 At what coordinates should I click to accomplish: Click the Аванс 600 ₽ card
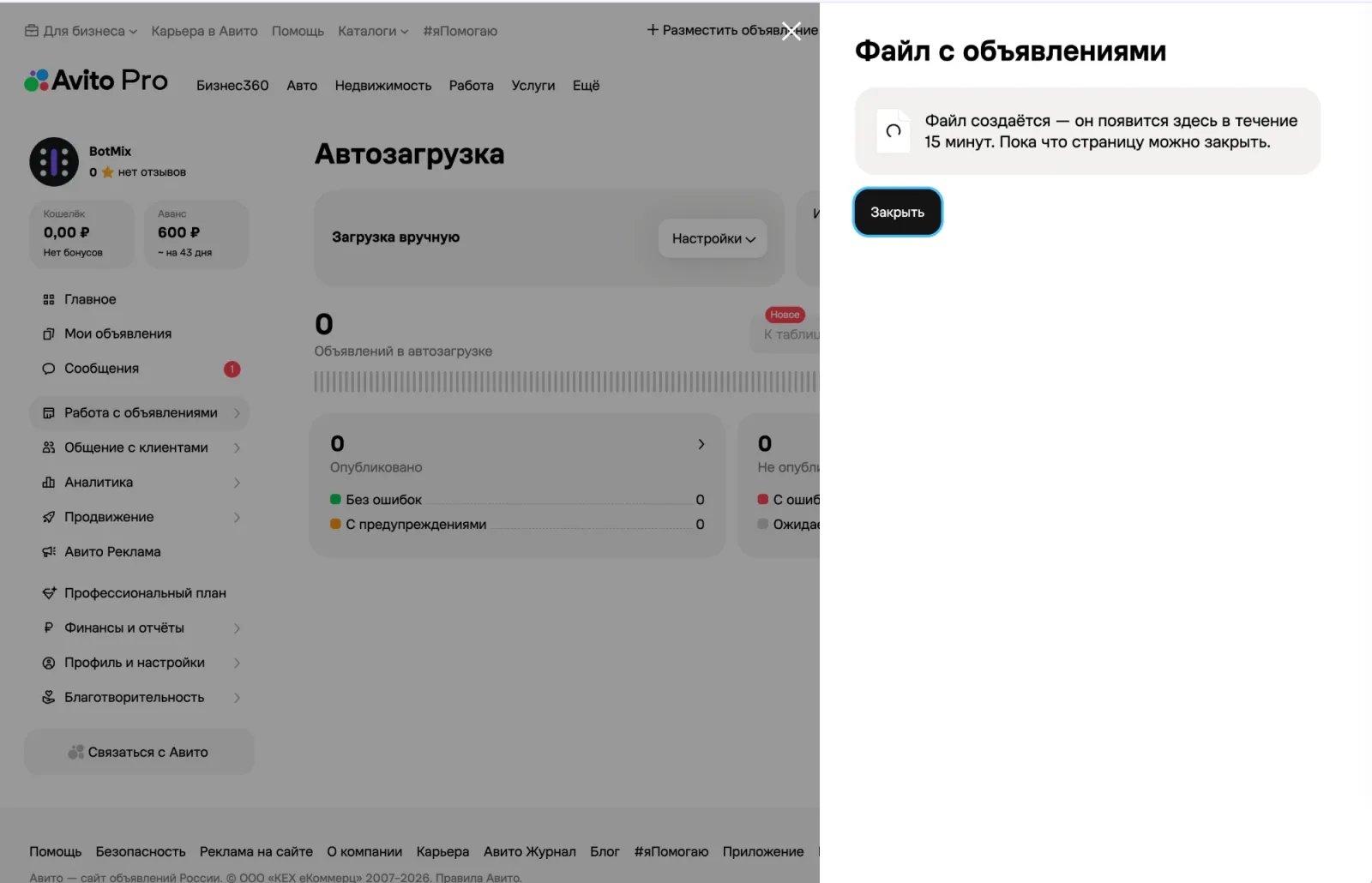(x=196, y=234)
